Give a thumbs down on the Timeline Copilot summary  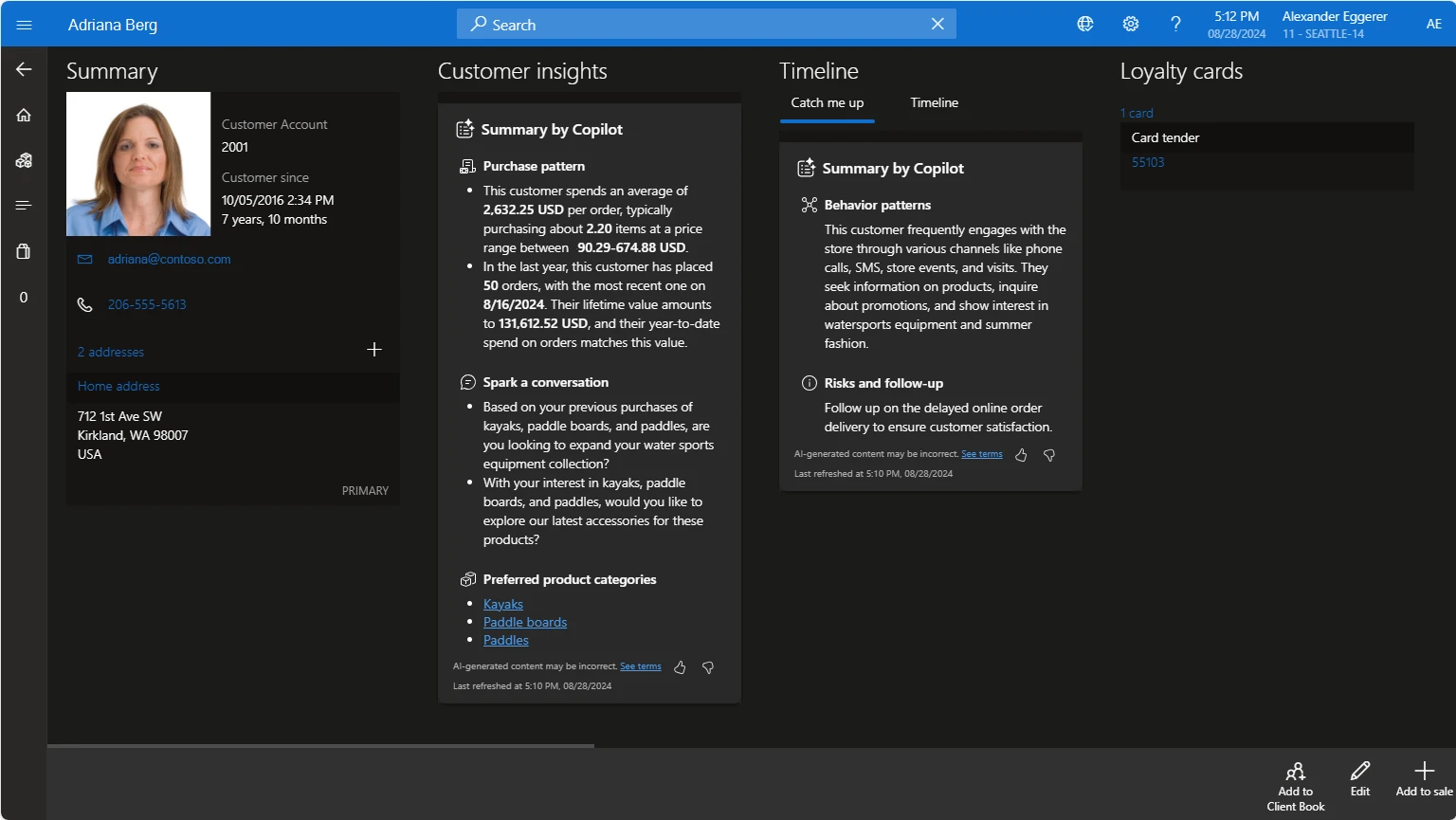point(1049,455)
